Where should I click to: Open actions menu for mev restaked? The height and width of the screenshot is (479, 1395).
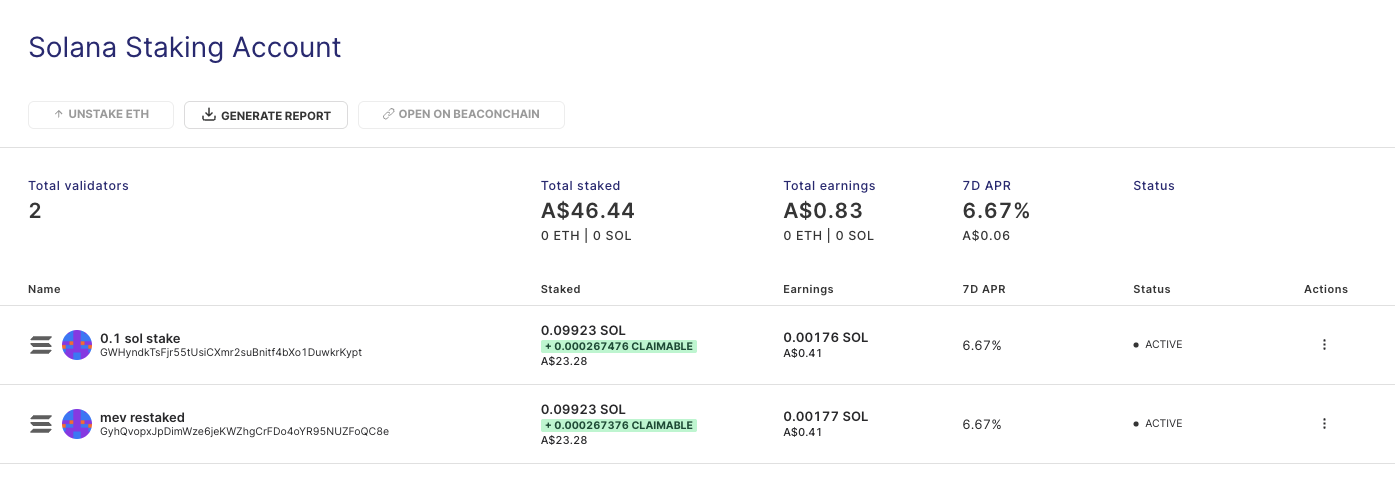tap(1324, 424)
